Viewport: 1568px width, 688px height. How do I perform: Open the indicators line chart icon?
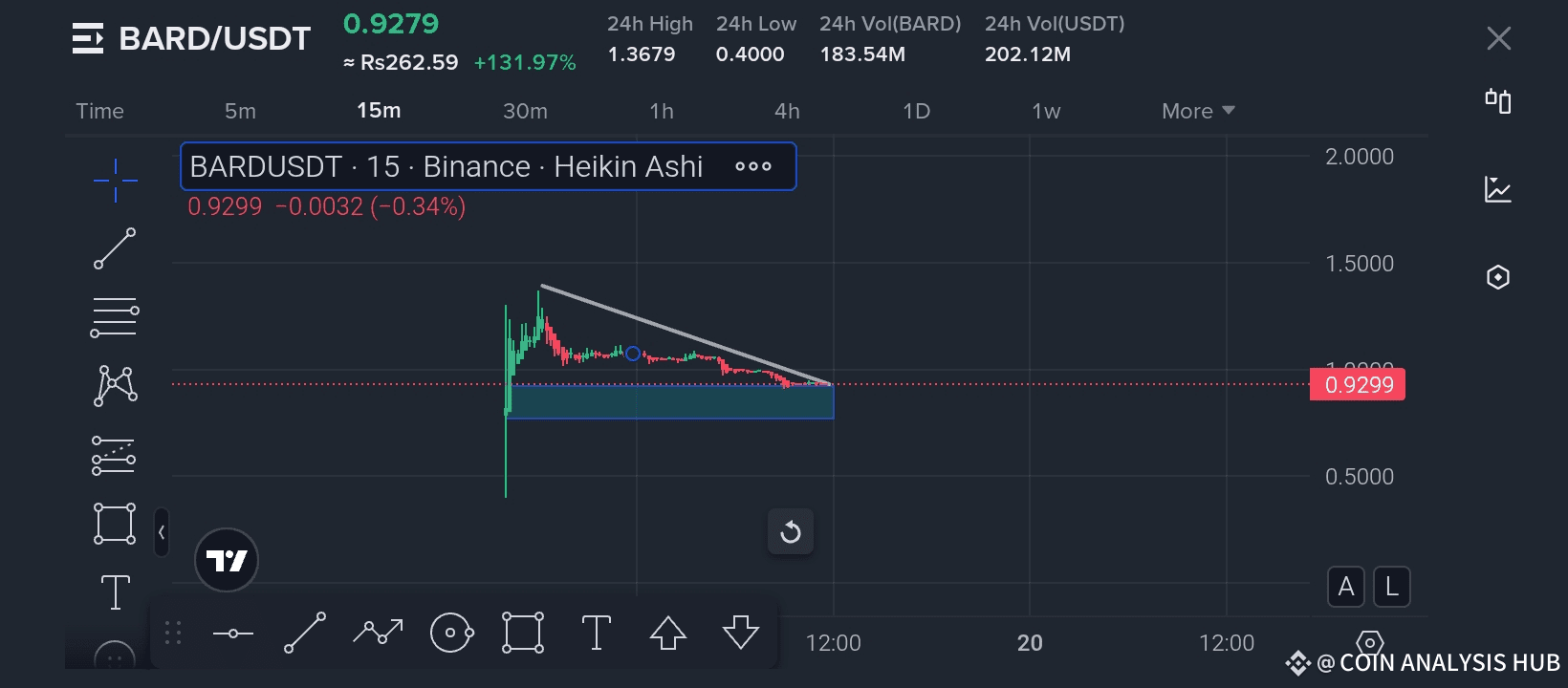(x=1498, y=189)
